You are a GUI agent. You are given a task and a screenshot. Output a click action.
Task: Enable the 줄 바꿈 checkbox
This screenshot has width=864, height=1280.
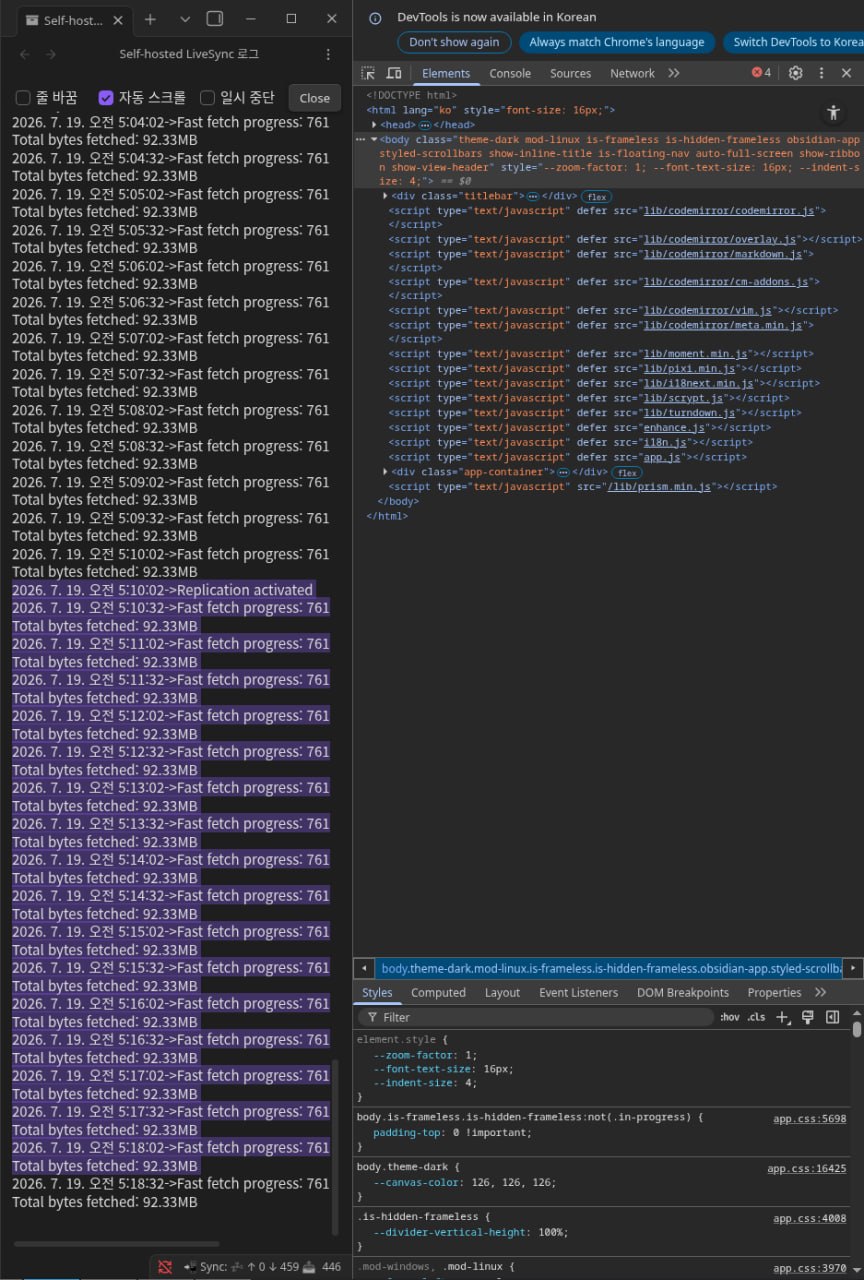coord(23,97)
